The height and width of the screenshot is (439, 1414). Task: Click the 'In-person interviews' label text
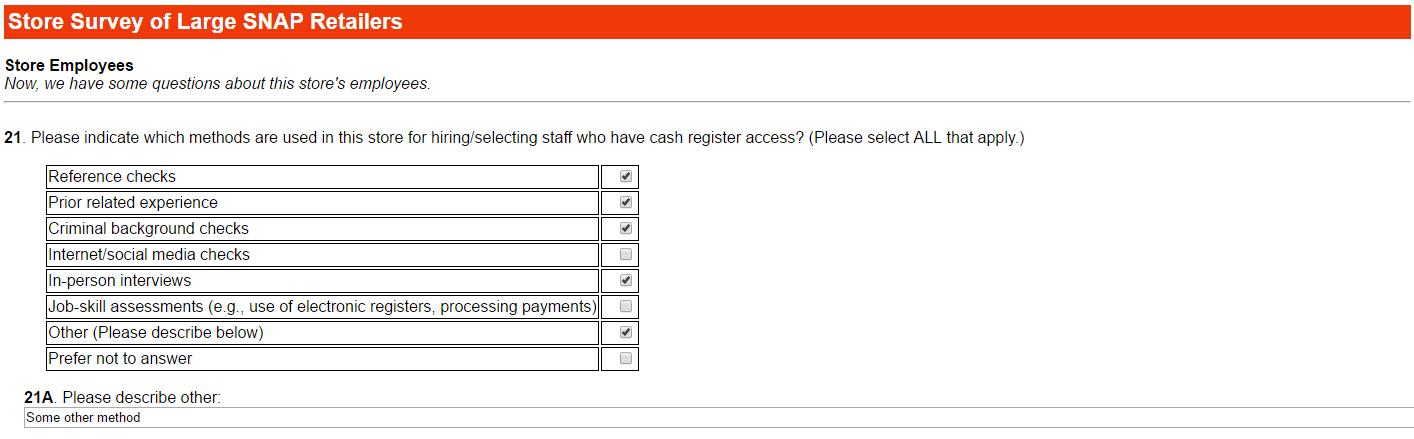[120, 281]
